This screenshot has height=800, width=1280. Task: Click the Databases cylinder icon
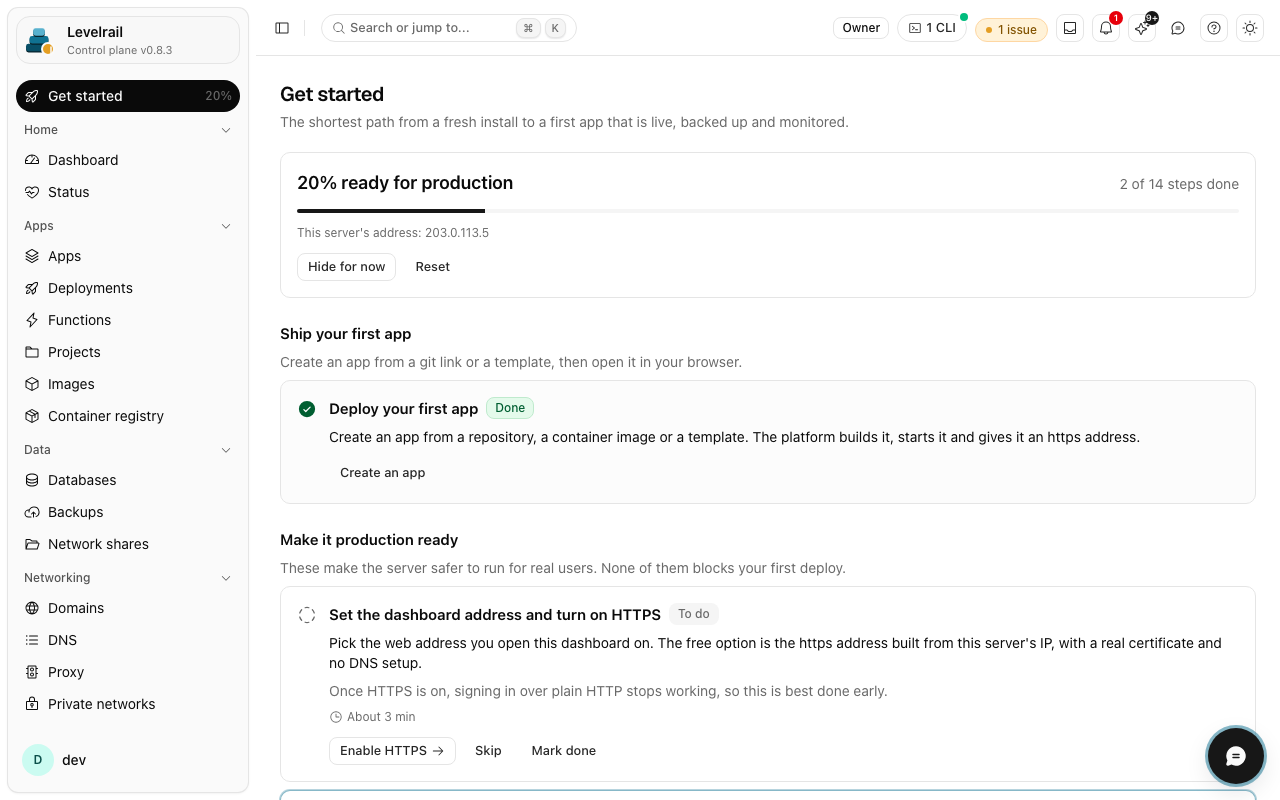(32, 480)
